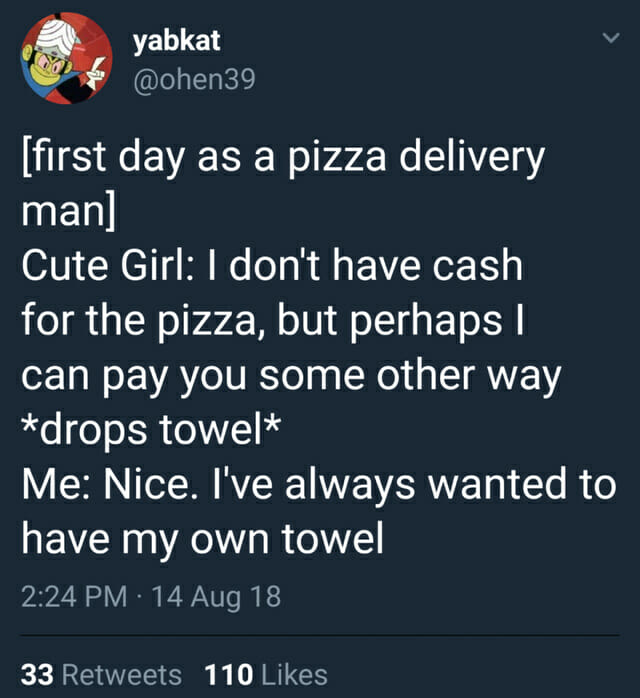This screenshot has height=698, width=640.
Task: Click the retweet count number 33
Action: click(x=37, y=674)
